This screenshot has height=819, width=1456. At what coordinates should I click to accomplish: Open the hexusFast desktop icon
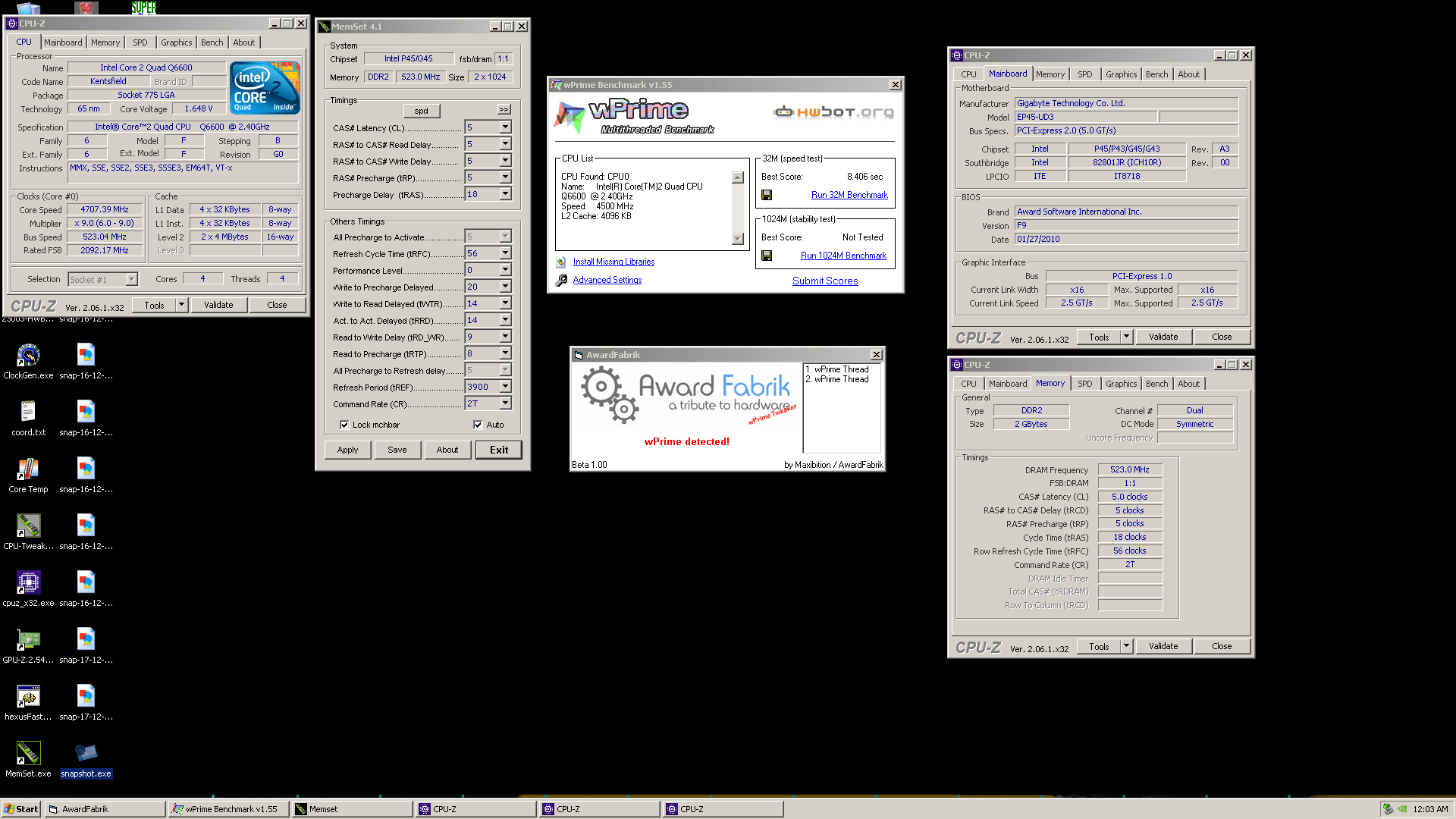pyautogui.click(x=28, y=697)
